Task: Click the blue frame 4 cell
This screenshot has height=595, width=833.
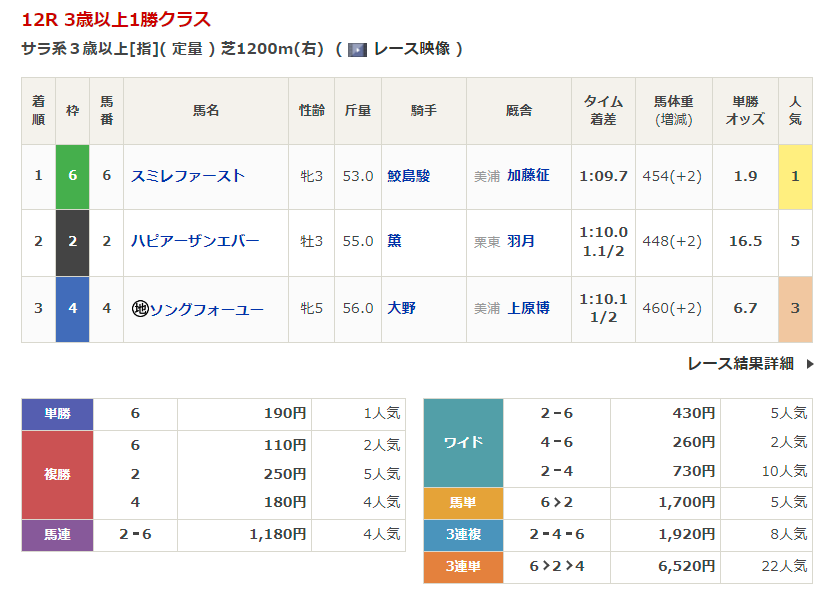Action: click(x=72, y=309)
